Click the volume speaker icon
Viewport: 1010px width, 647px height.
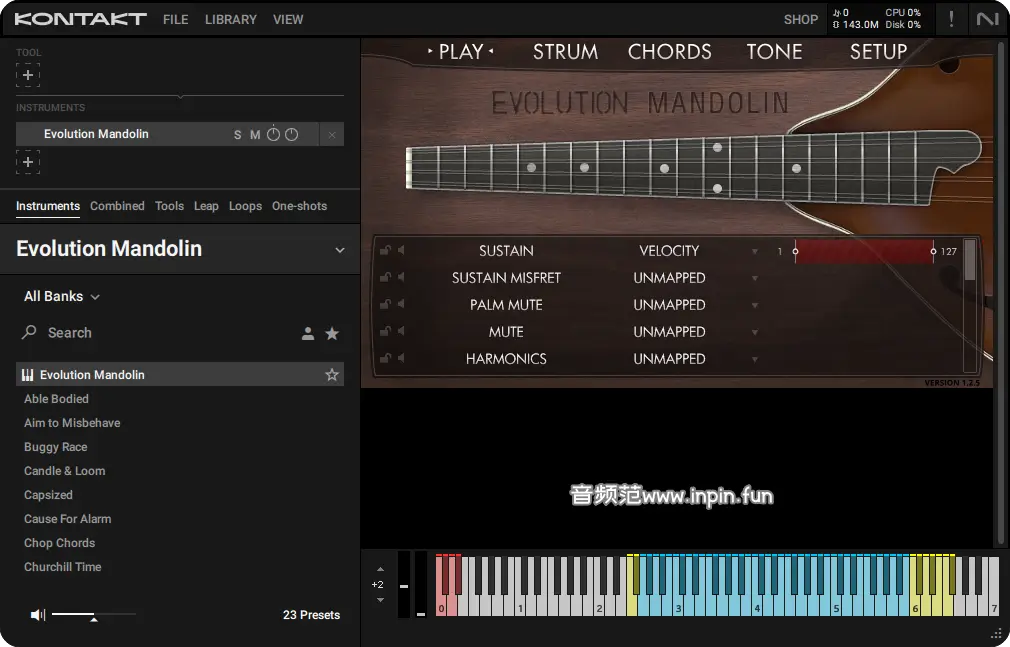38,615
